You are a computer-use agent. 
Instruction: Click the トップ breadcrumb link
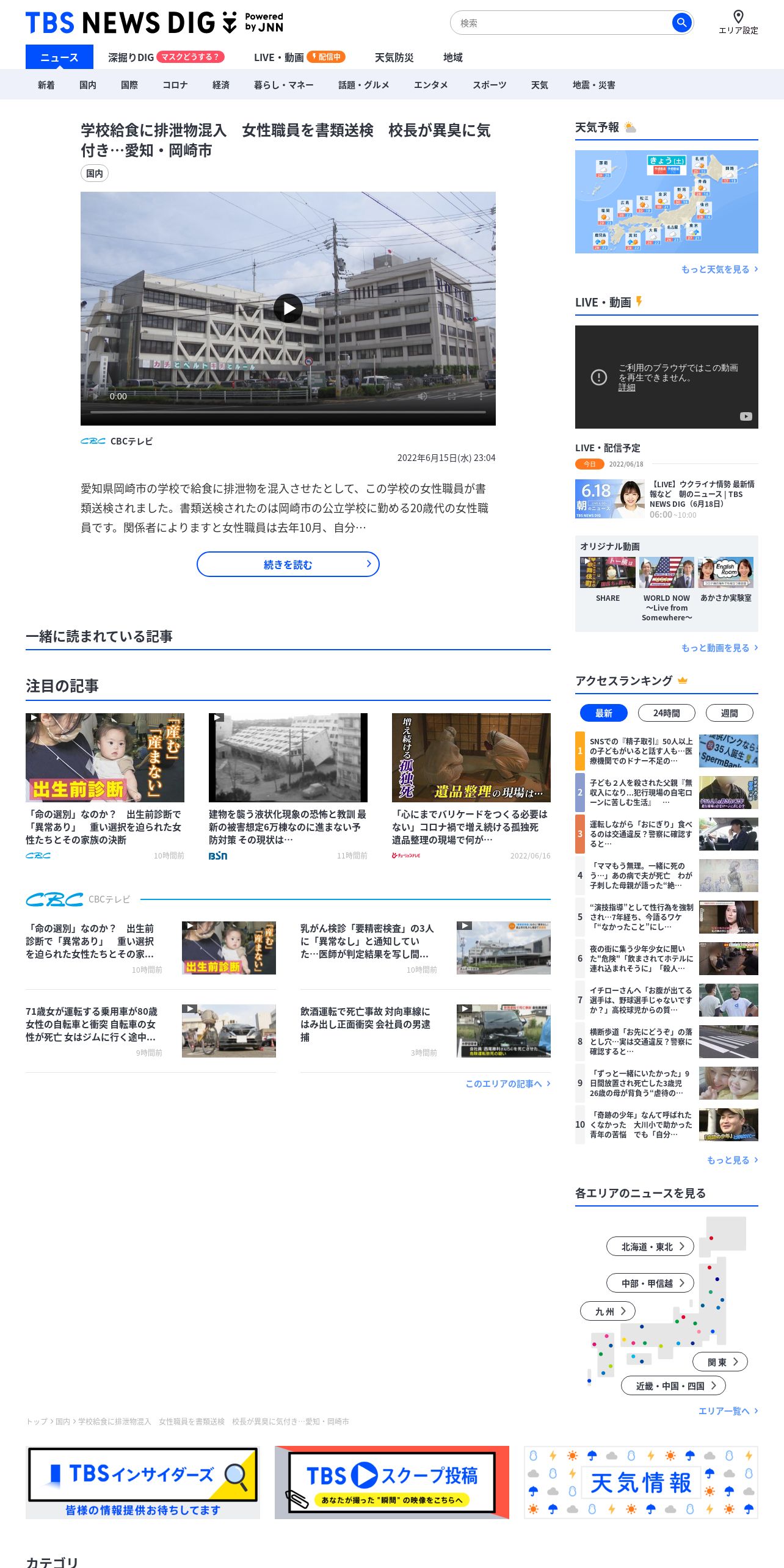click(37, 1421)
